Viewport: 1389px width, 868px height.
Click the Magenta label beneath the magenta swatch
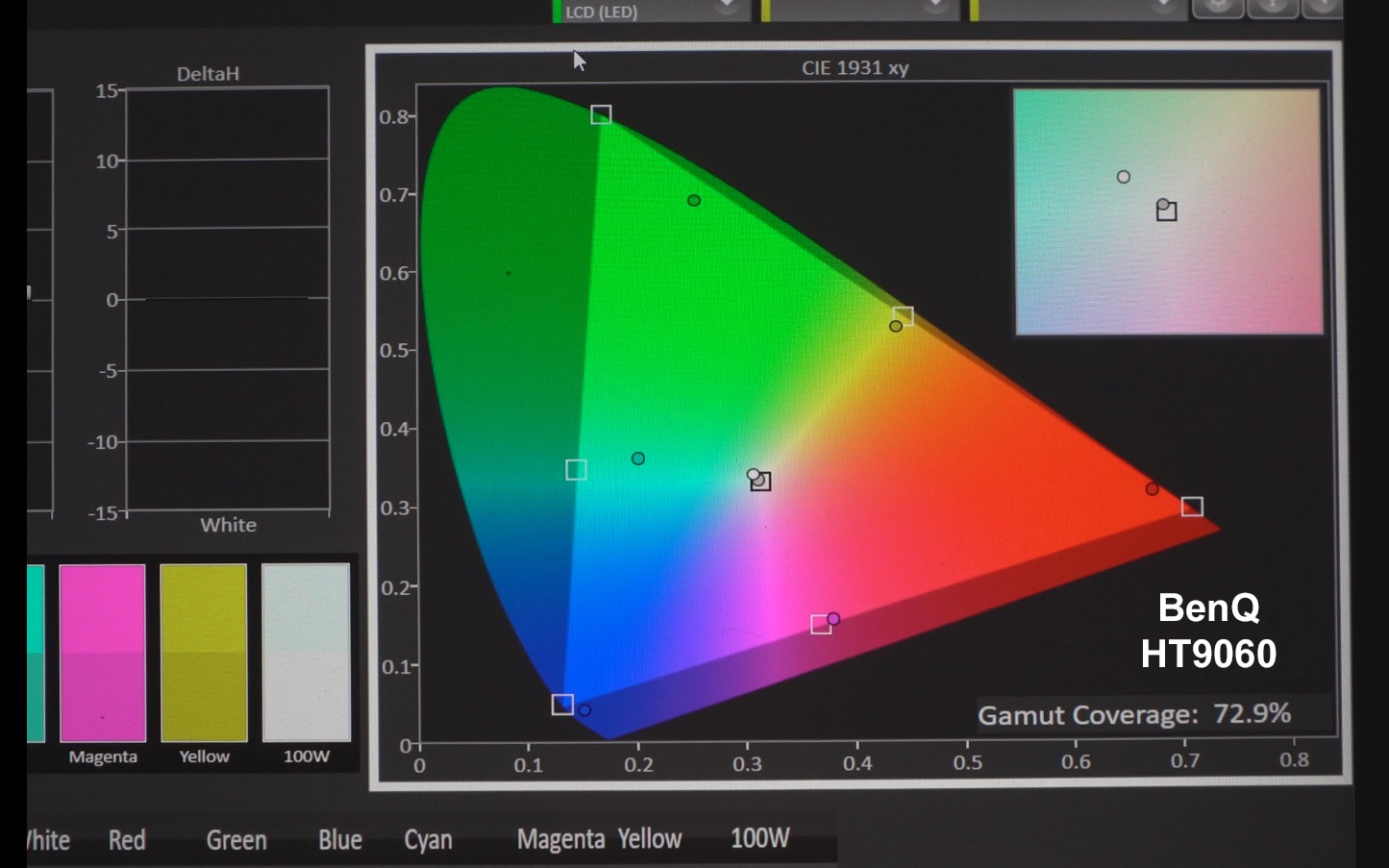click(103, 756)
